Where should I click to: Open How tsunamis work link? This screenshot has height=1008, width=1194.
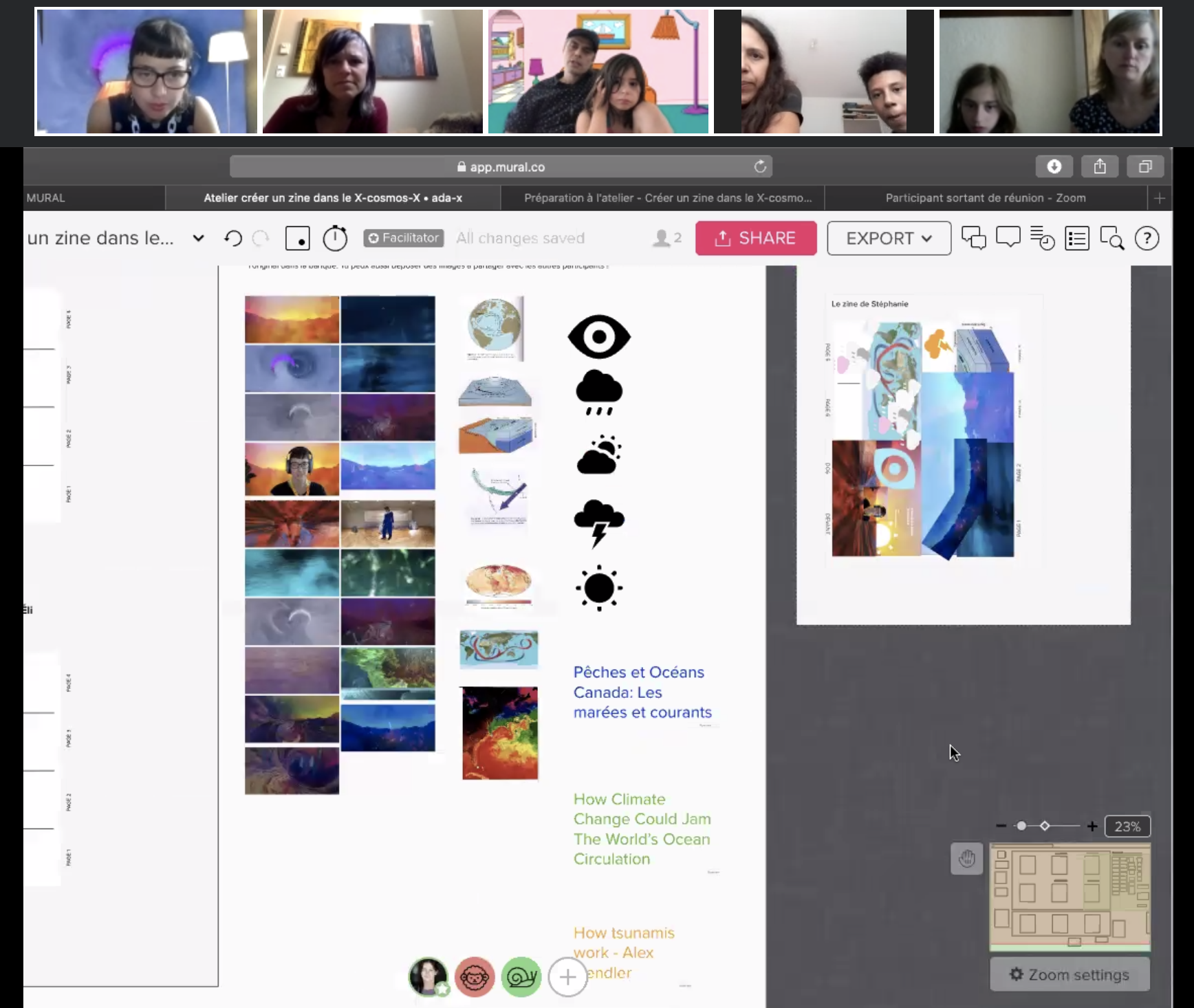[x=624, y=953]
